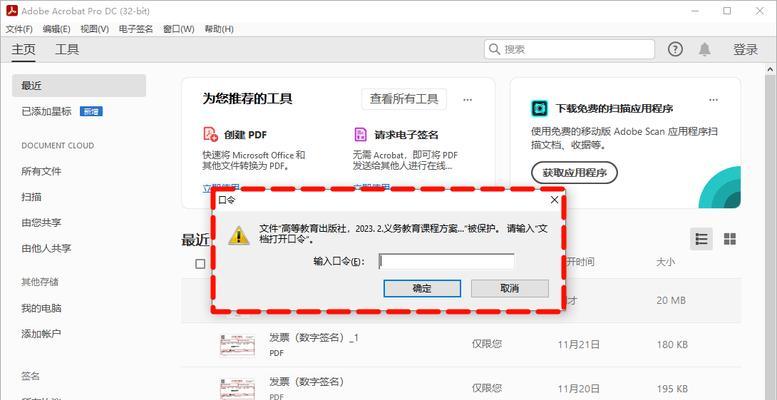777x400 pixels.
Task: Click the 180 KB size cell
Action: [672, 344]
